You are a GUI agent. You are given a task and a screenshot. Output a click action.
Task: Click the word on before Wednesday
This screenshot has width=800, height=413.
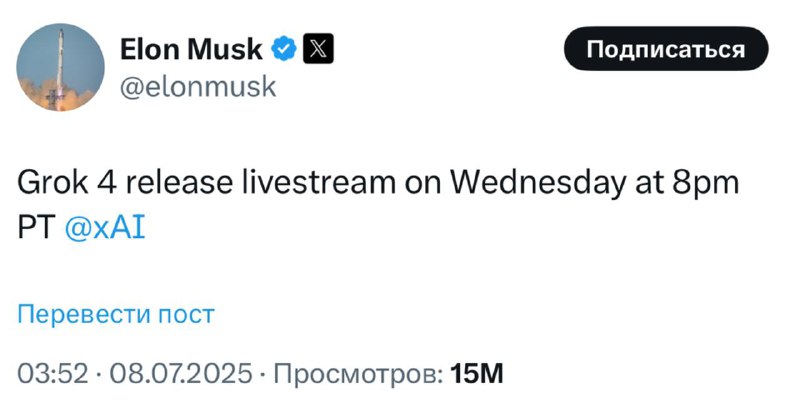[x=422, y=185]
